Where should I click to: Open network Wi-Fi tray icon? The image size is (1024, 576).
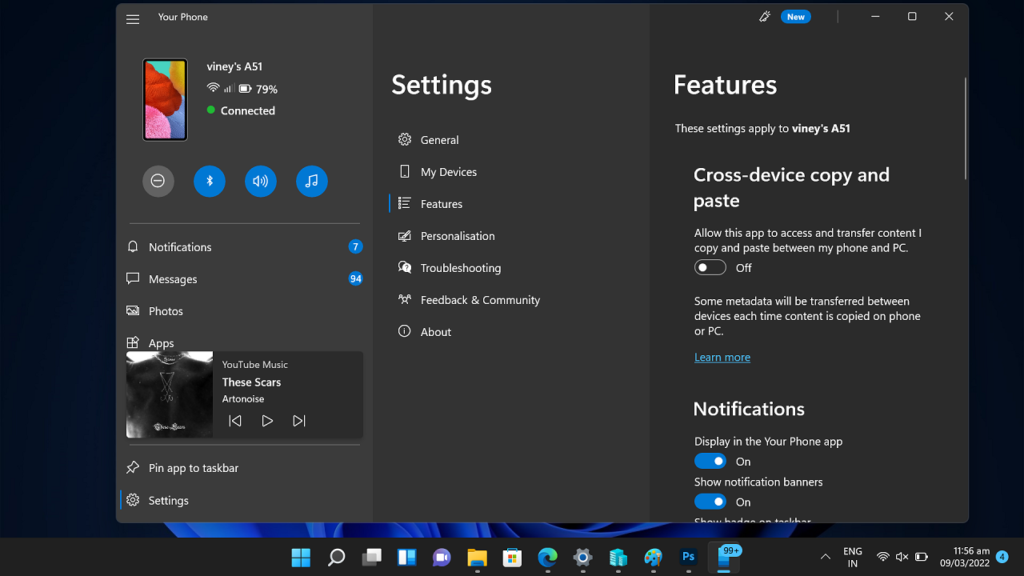tap(883, 557)
